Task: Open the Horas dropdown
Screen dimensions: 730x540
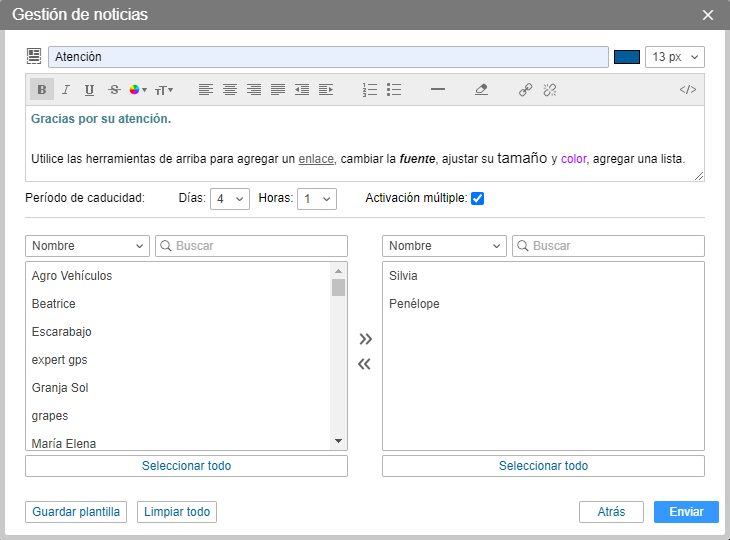Action: [x=317, y=199]
